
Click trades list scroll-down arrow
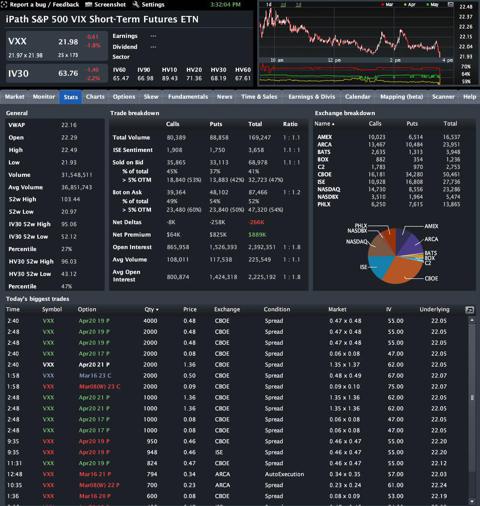(x=472, y=501)
